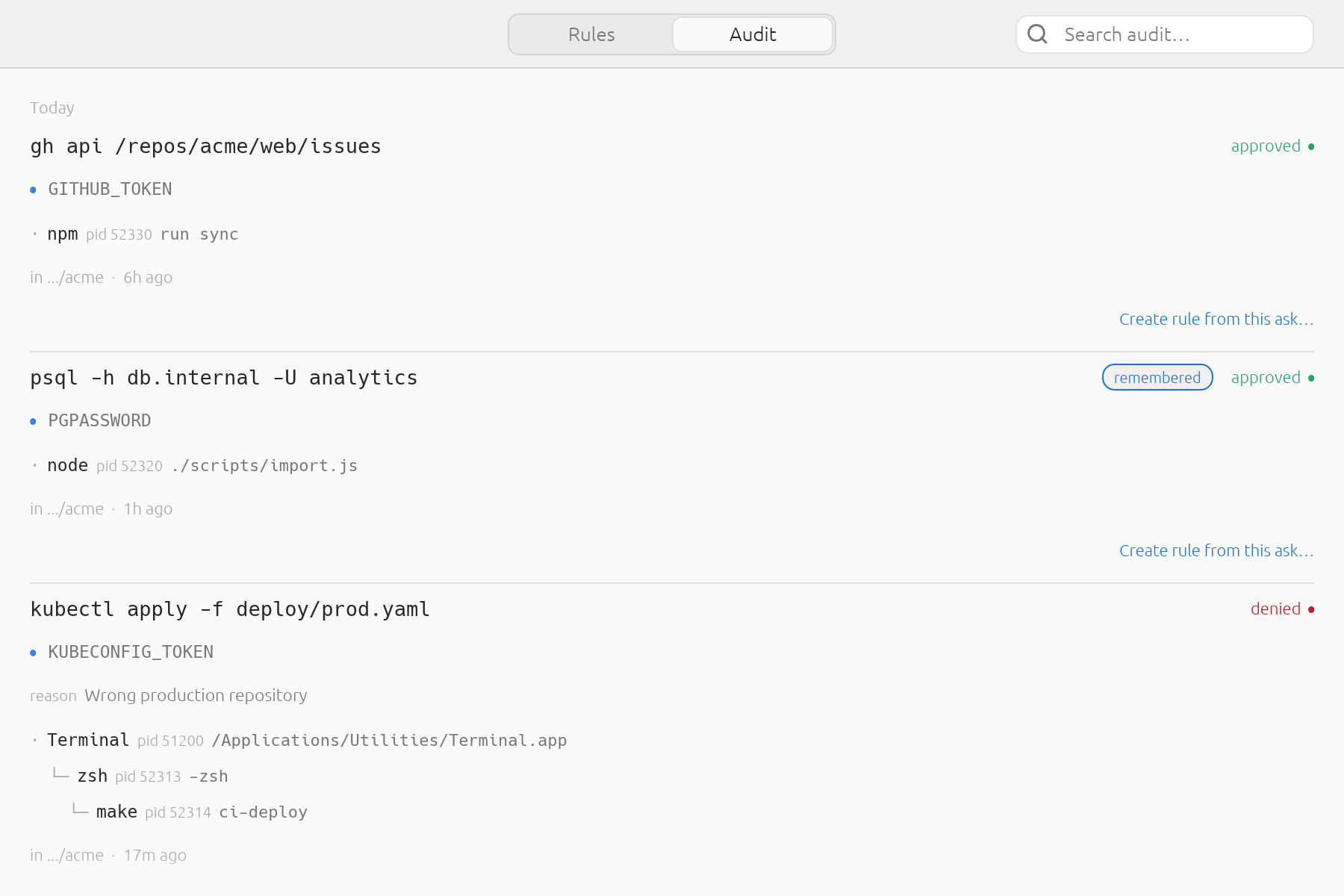The image size is (1344, 896).
Task: Click the Today section header
Action: pyautogui.click(x=52, y=108)
